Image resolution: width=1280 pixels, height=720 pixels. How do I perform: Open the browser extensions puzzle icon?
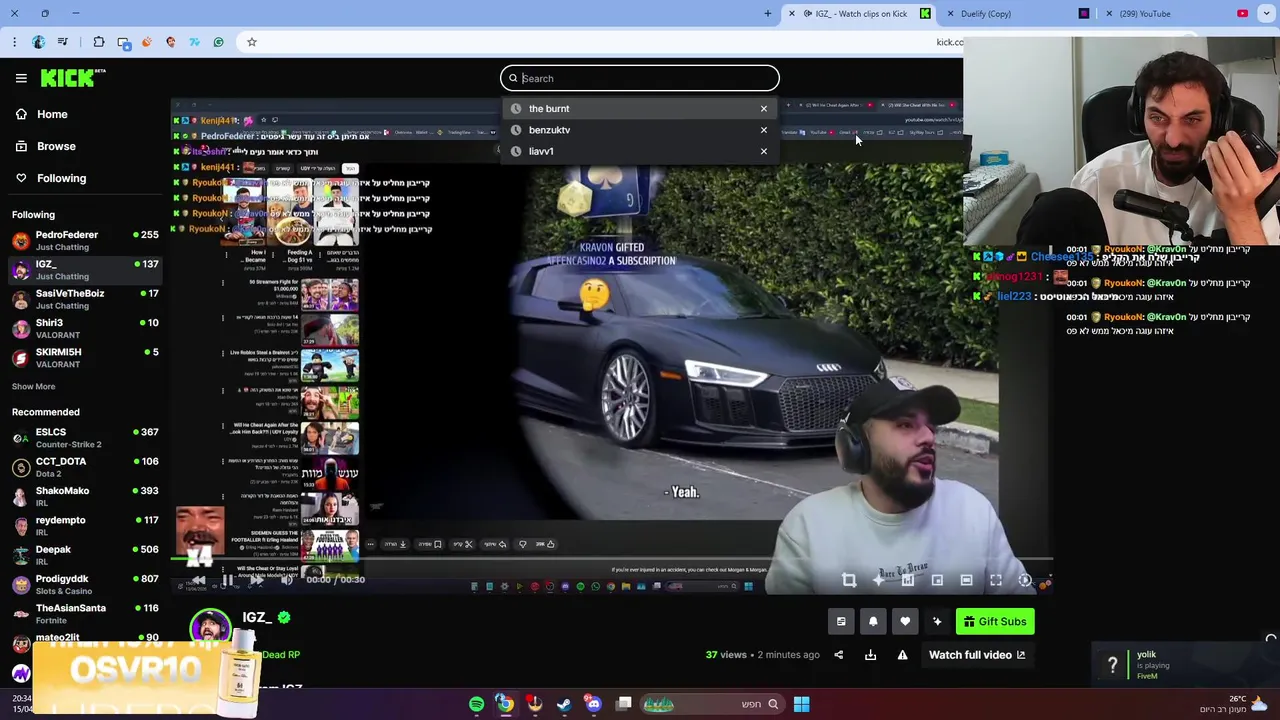98,42
